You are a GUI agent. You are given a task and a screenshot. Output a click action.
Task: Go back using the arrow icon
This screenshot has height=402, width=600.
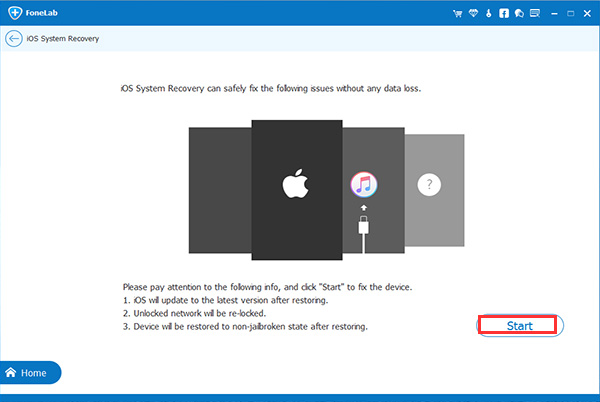(14, 39)
